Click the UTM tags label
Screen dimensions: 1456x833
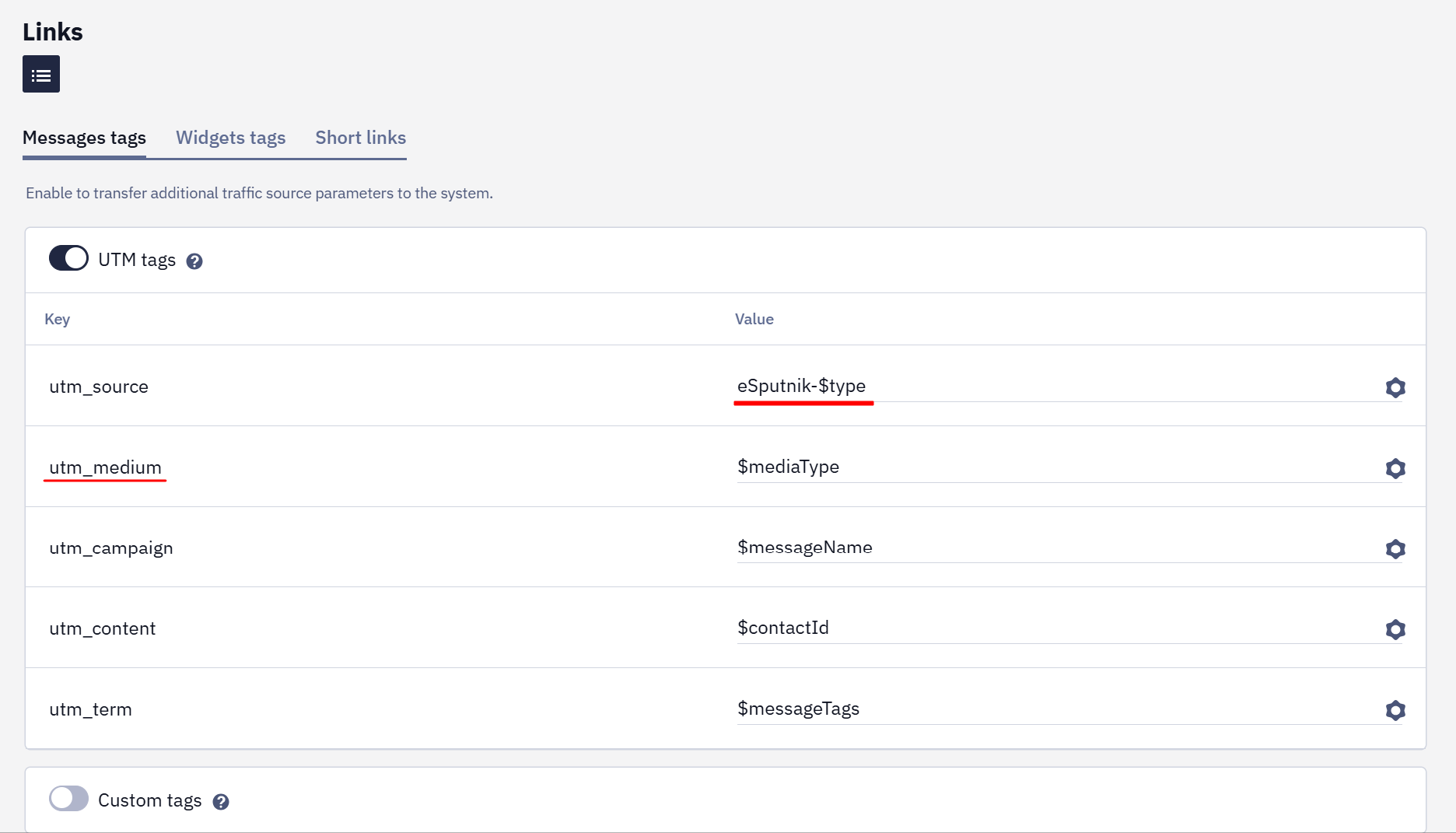[x=137, y=260]
